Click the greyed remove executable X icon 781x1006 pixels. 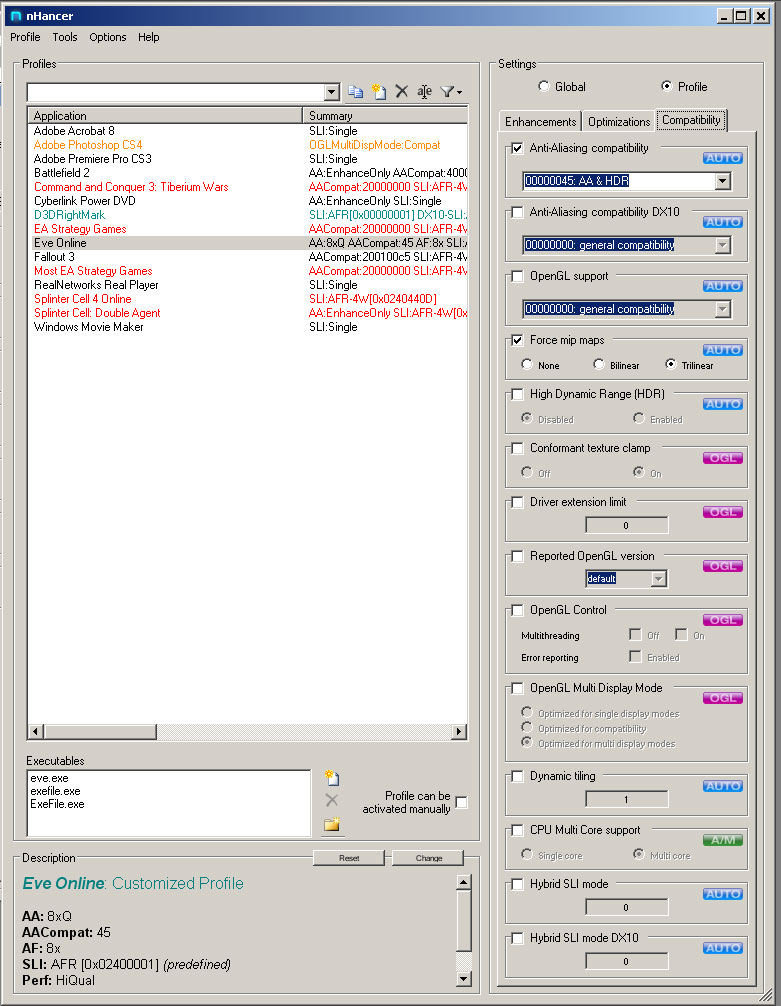[332, 800]
